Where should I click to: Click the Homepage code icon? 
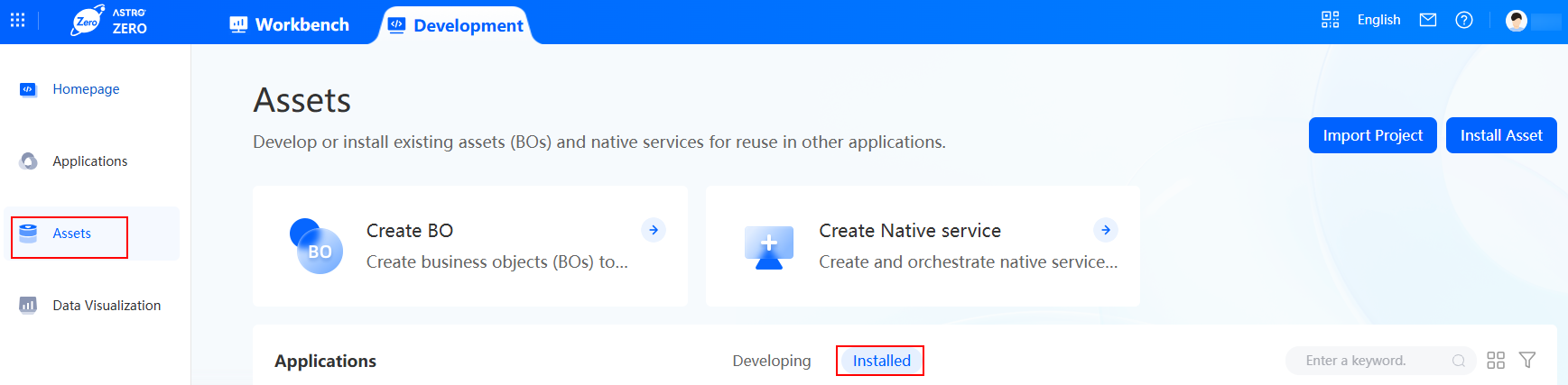point(28,89)
